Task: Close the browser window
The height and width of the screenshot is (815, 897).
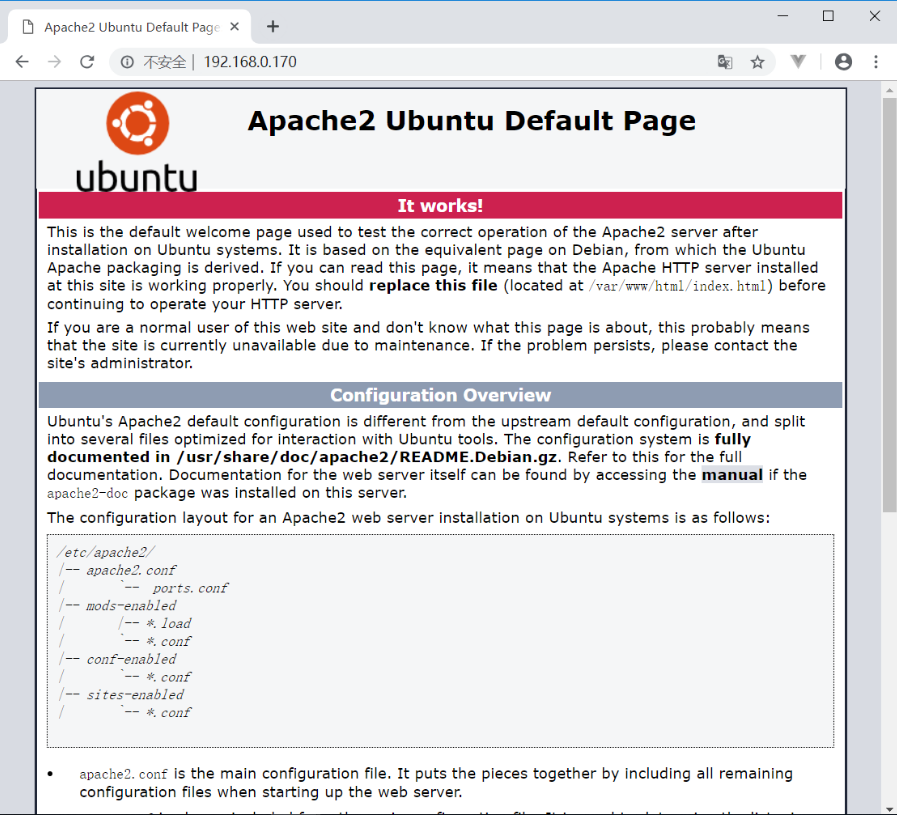Action: tap(875, 16)
